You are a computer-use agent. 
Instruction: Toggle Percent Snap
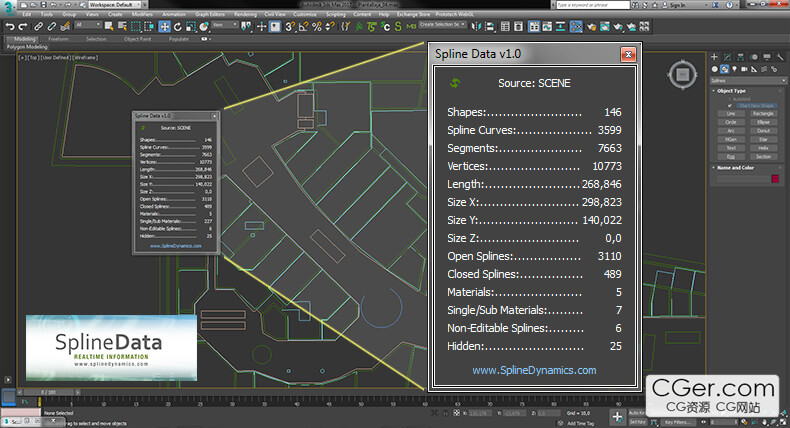316,26
